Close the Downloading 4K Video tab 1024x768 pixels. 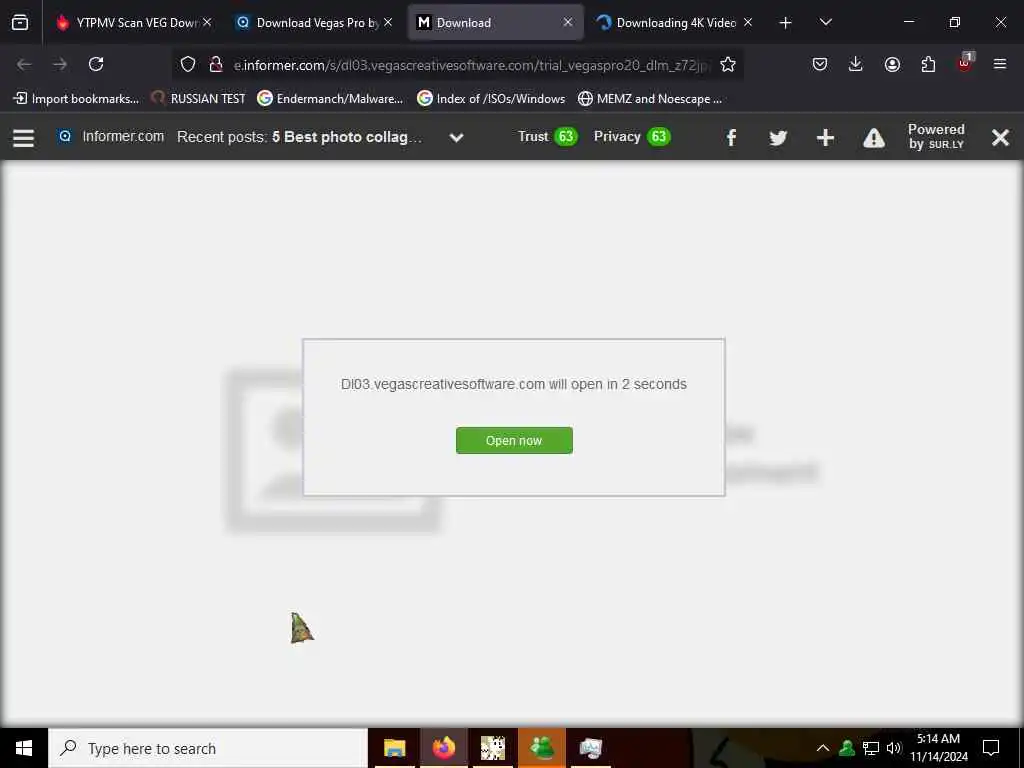click(748, 22)
